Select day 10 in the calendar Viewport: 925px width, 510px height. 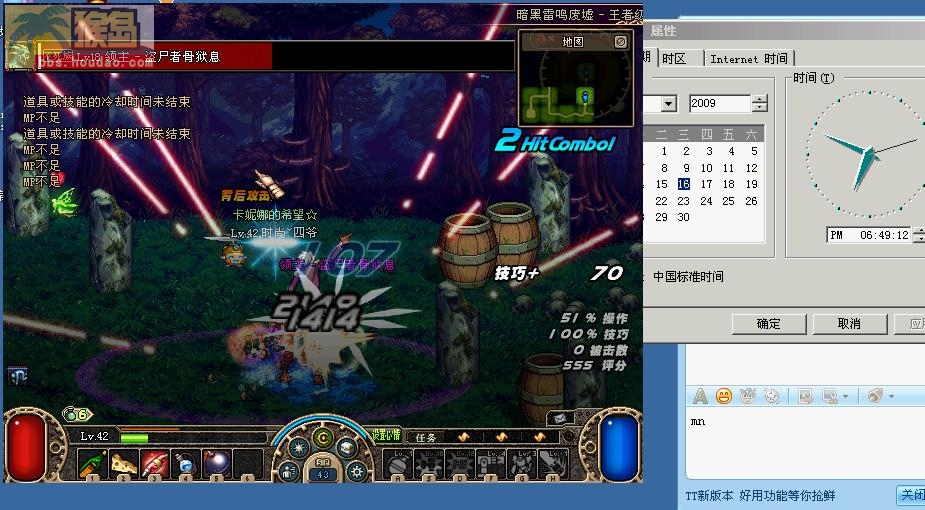[x=707, y=168]
